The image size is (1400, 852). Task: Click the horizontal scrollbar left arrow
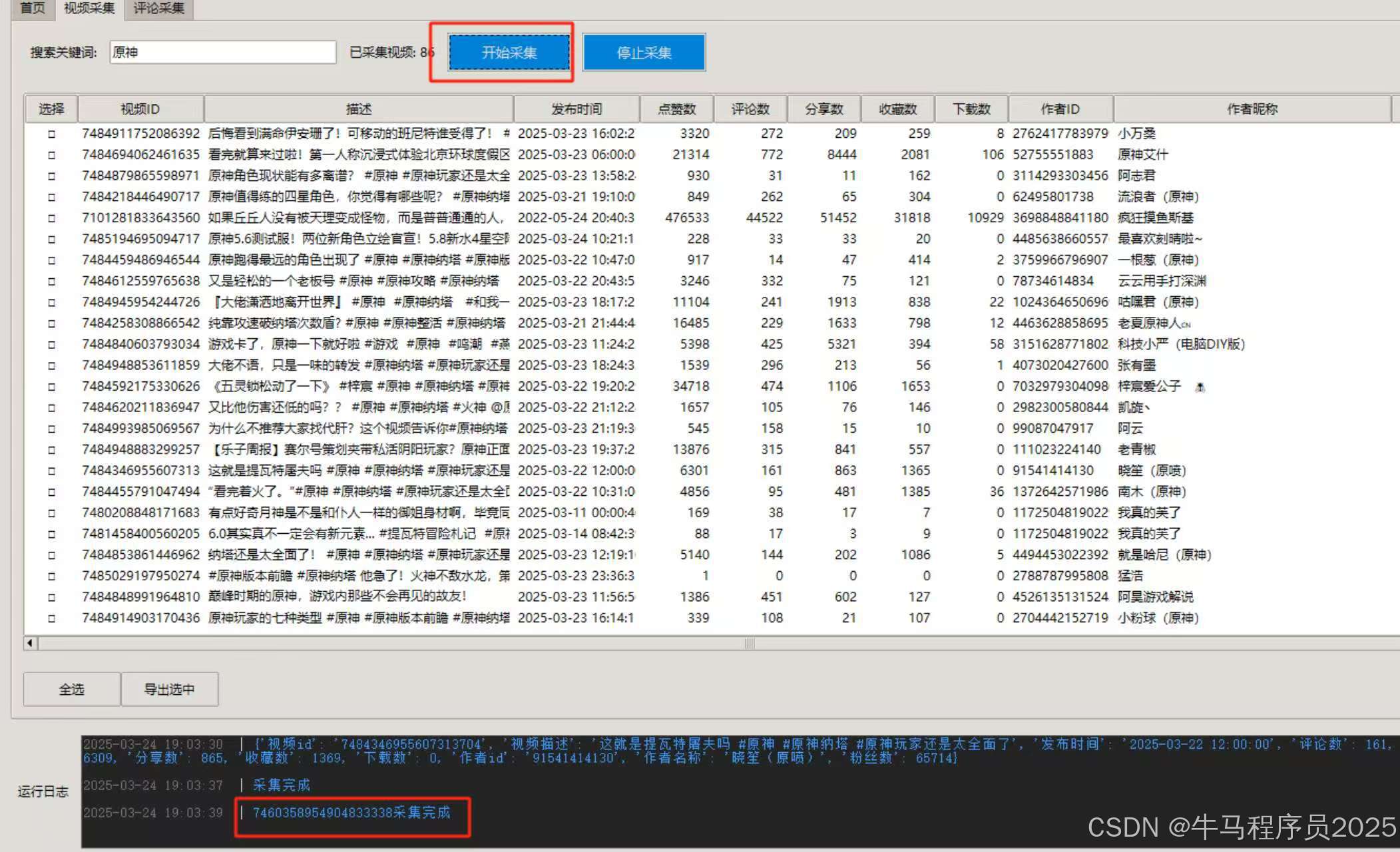tap(30, 643)
